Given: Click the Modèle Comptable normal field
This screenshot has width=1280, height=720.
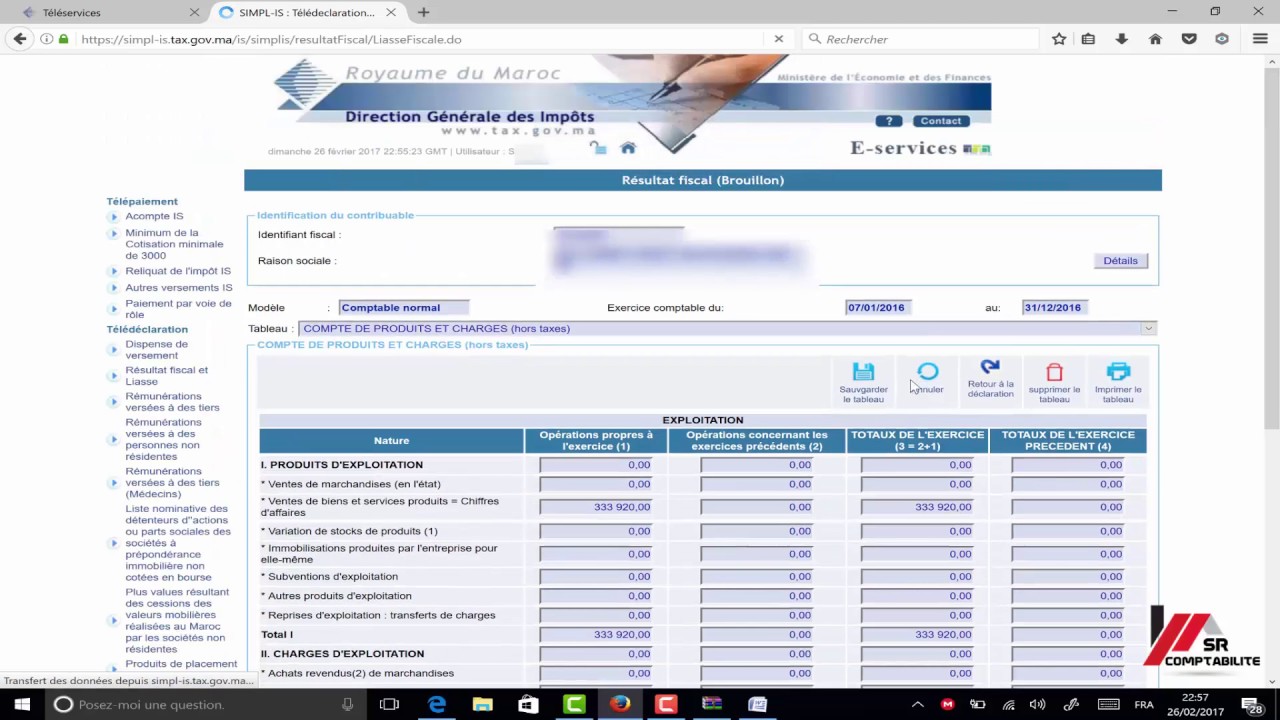Looking at the screenshot, I should point(404,308).
